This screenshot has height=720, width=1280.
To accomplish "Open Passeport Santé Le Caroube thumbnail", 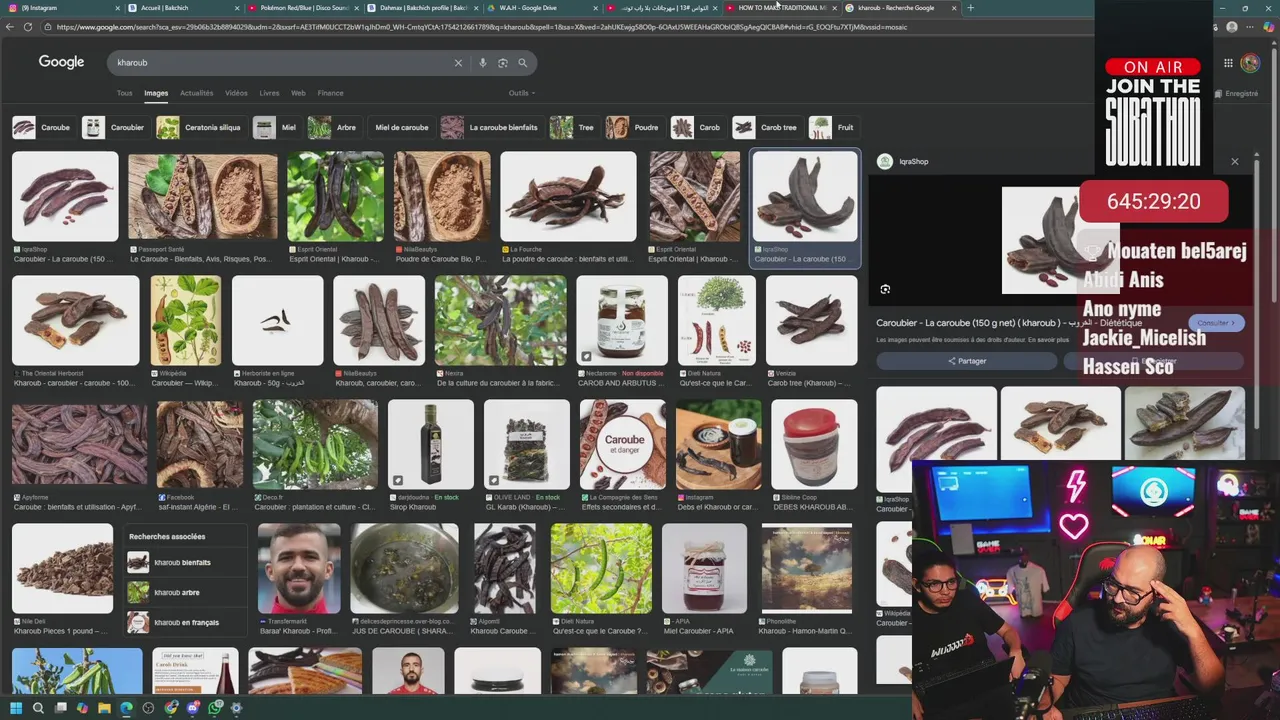I will (x=203, y=197).
